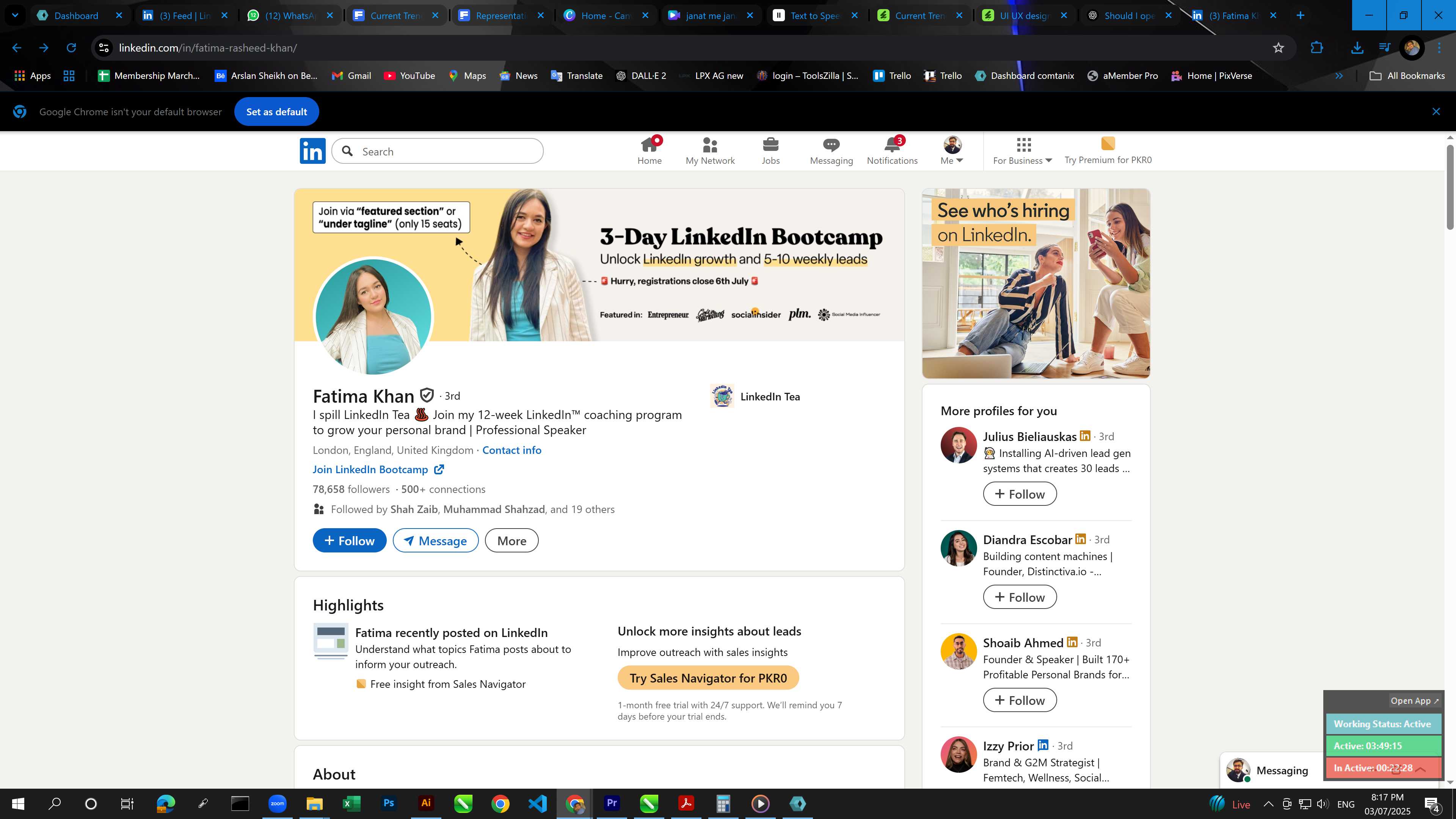Open the tab search dropdown arrow
Screen dimensions: 1456x819
pos(15,15)
